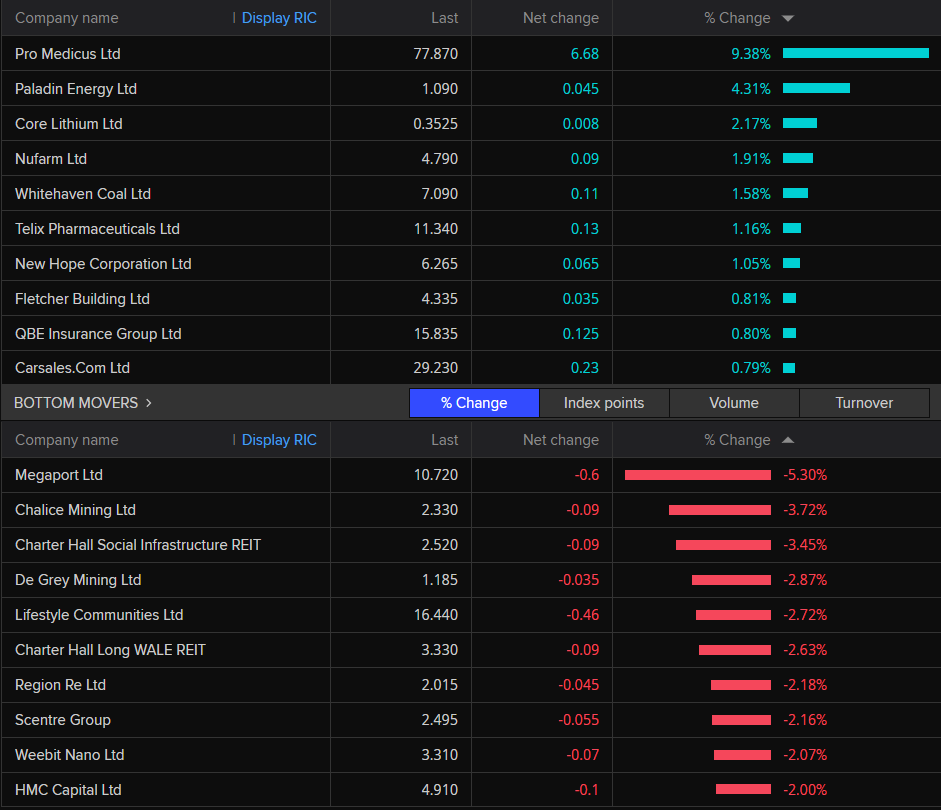Switch to the Volume tab
Screen dimensions: 941x810
pos(734,403)
